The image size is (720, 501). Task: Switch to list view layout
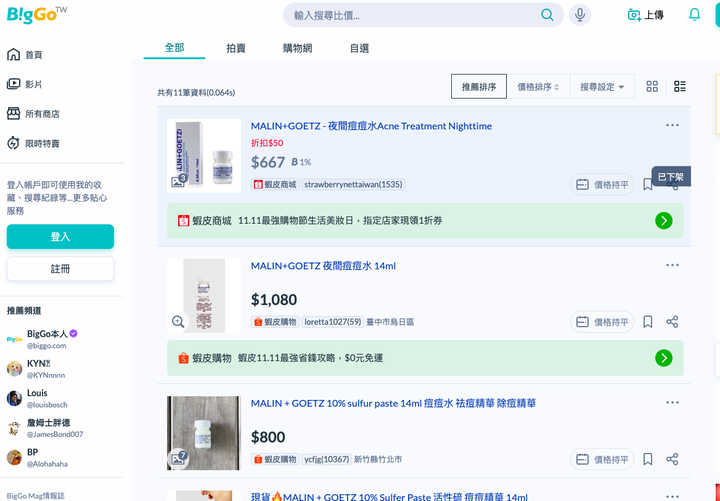[x=680, y=86]
